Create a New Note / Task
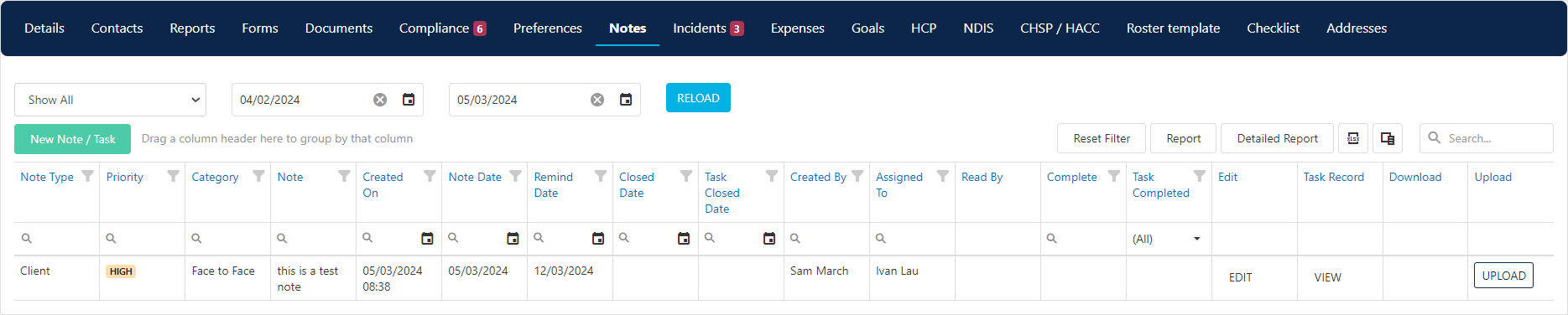This screenshot has width=1568, height=315. pyautogui.click(x=73, y=139)
